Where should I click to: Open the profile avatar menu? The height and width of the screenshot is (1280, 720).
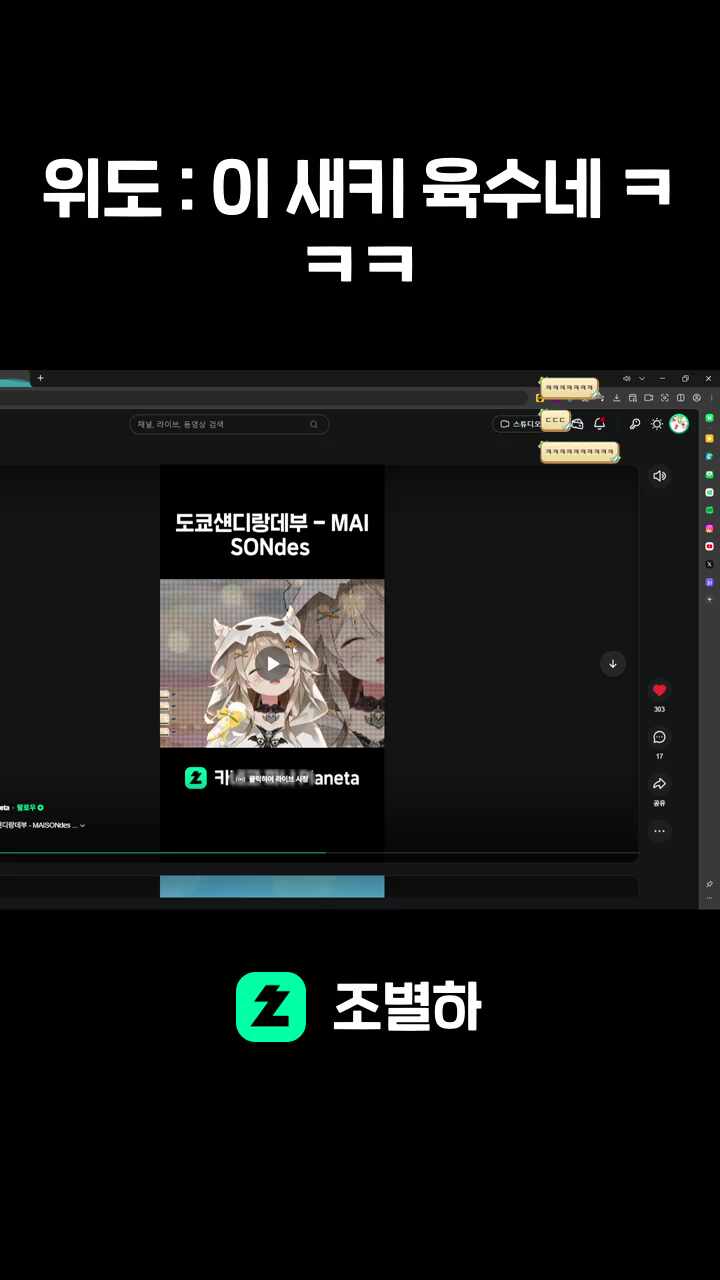click(679, 424)
